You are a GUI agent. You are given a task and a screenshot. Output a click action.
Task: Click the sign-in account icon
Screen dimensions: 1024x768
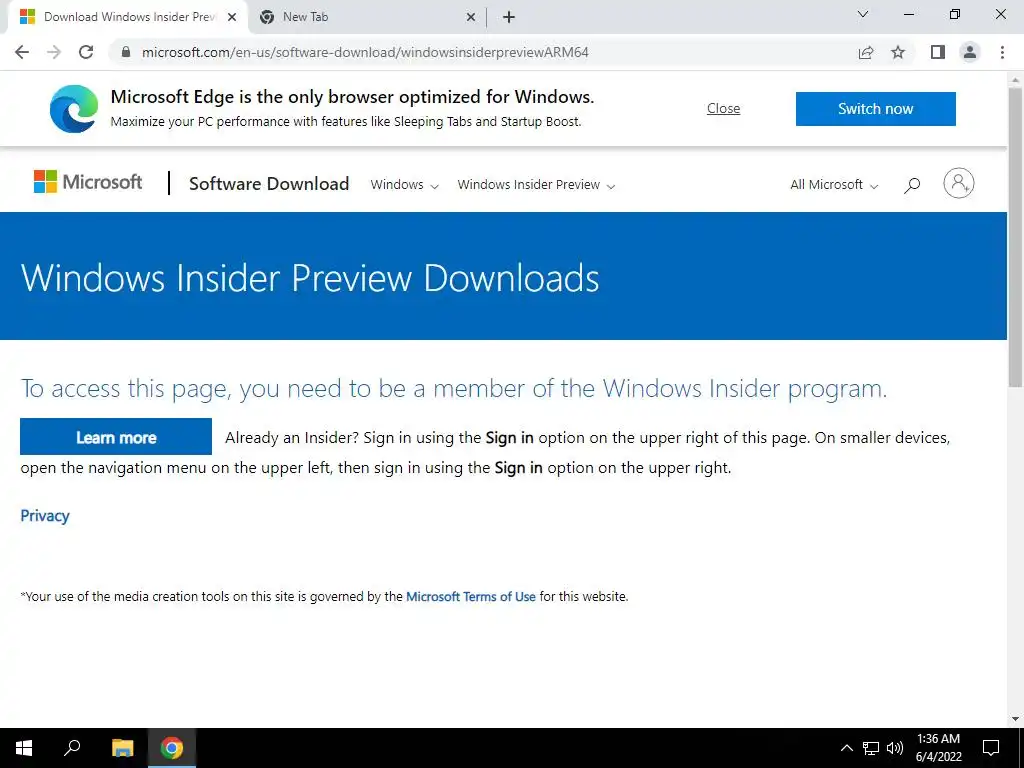tap(959, 184)
